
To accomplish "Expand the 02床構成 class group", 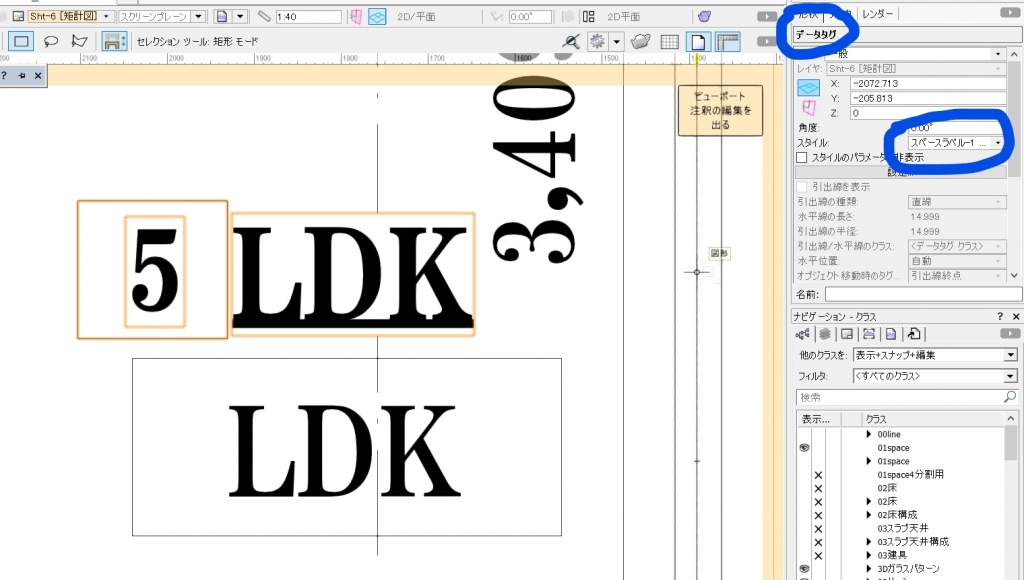I will (x=870, y=514).
